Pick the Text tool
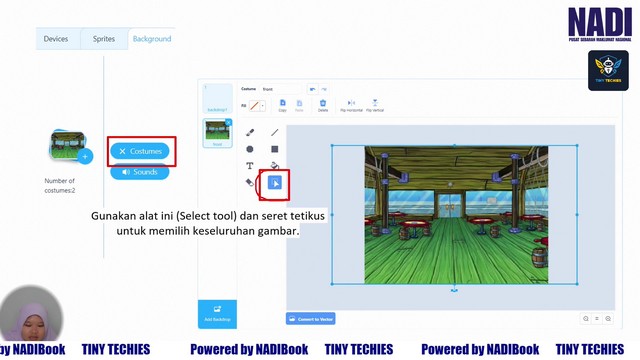Image resolution: width=640 pixels, height=360 pixels. (250, 166)
